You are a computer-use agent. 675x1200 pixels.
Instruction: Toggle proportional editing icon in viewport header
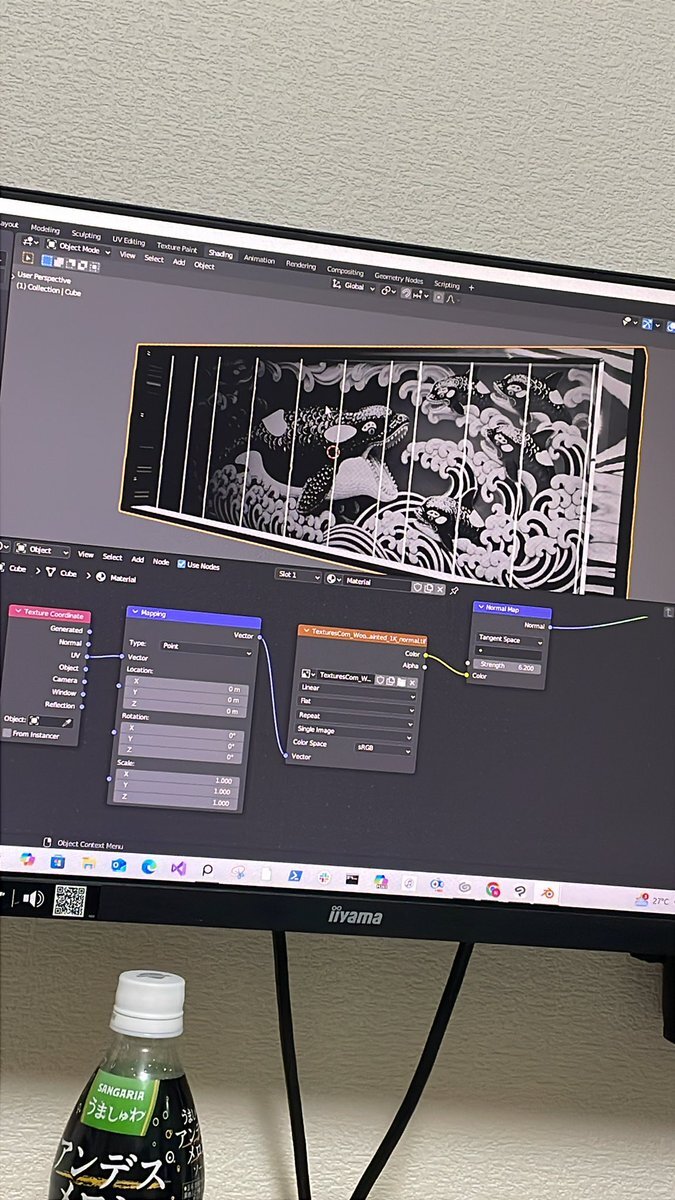[x=437, y=297]
